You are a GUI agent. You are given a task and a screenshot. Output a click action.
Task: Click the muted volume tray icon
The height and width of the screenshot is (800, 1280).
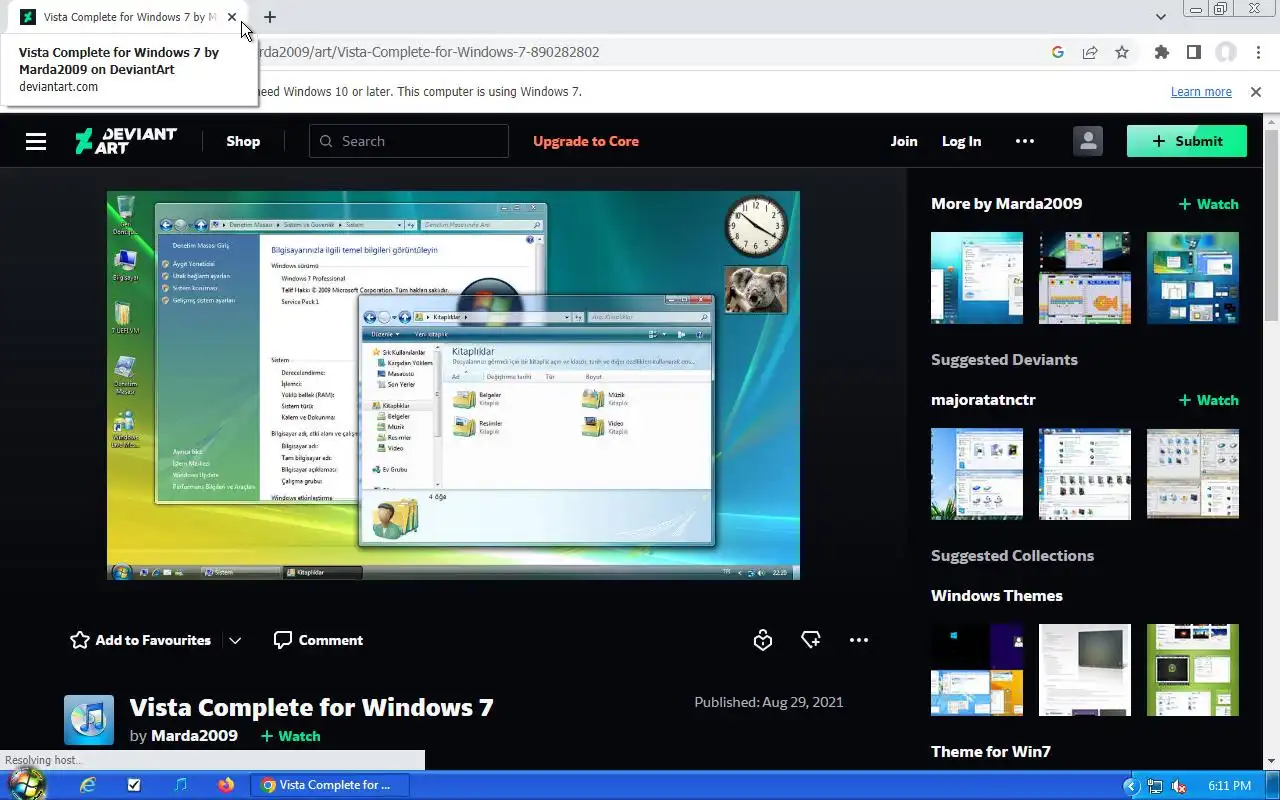(x=1179, y=786)
